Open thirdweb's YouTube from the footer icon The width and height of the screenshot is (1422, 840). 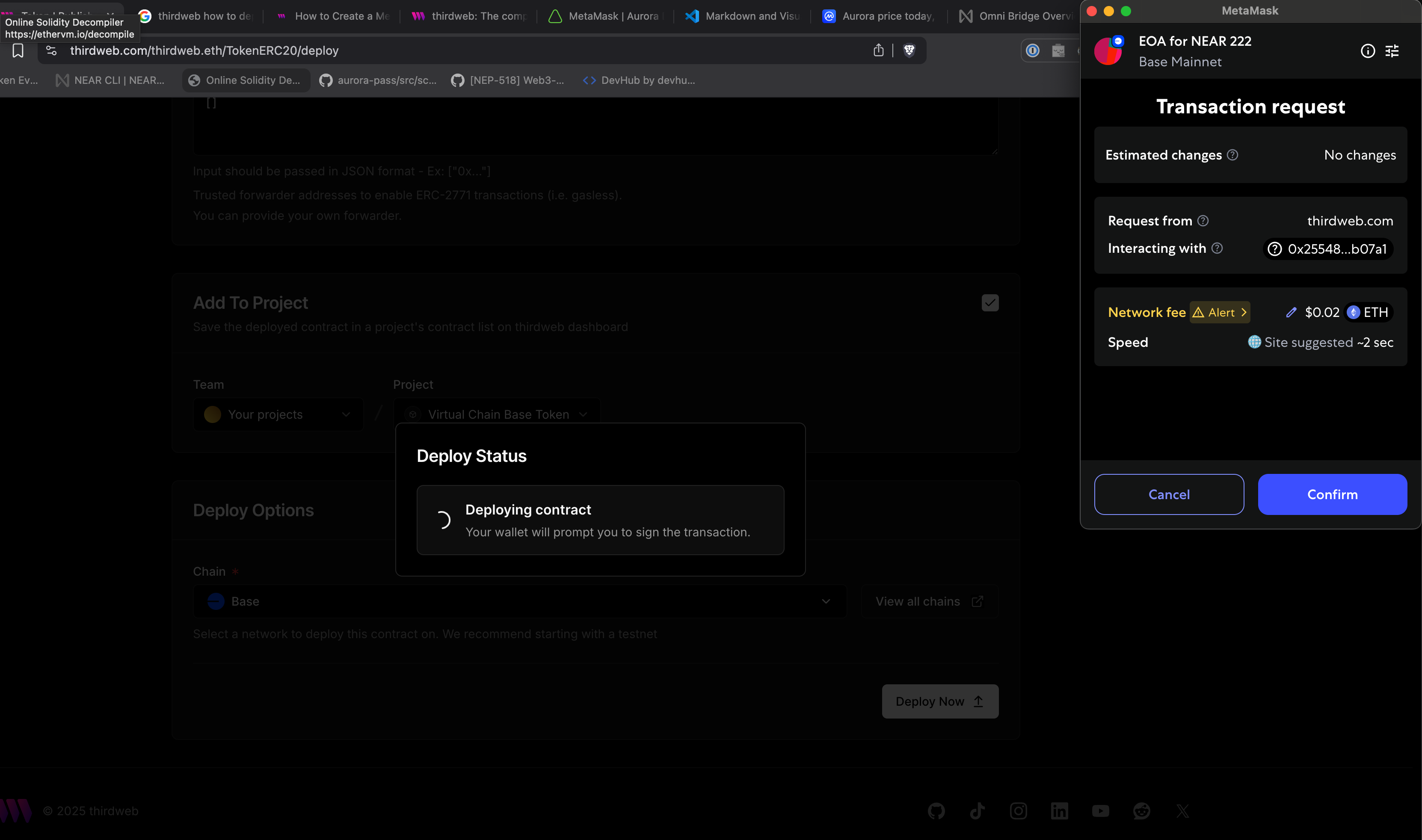tap(1101, 810)
